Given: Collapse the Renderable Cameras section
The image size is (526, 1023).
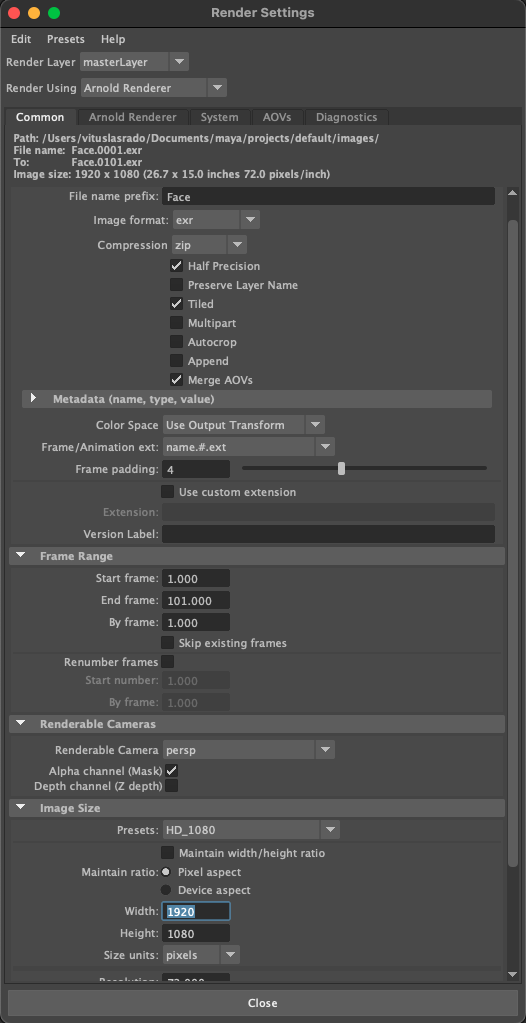Looking at the screenshot, I should pos(21,724).
